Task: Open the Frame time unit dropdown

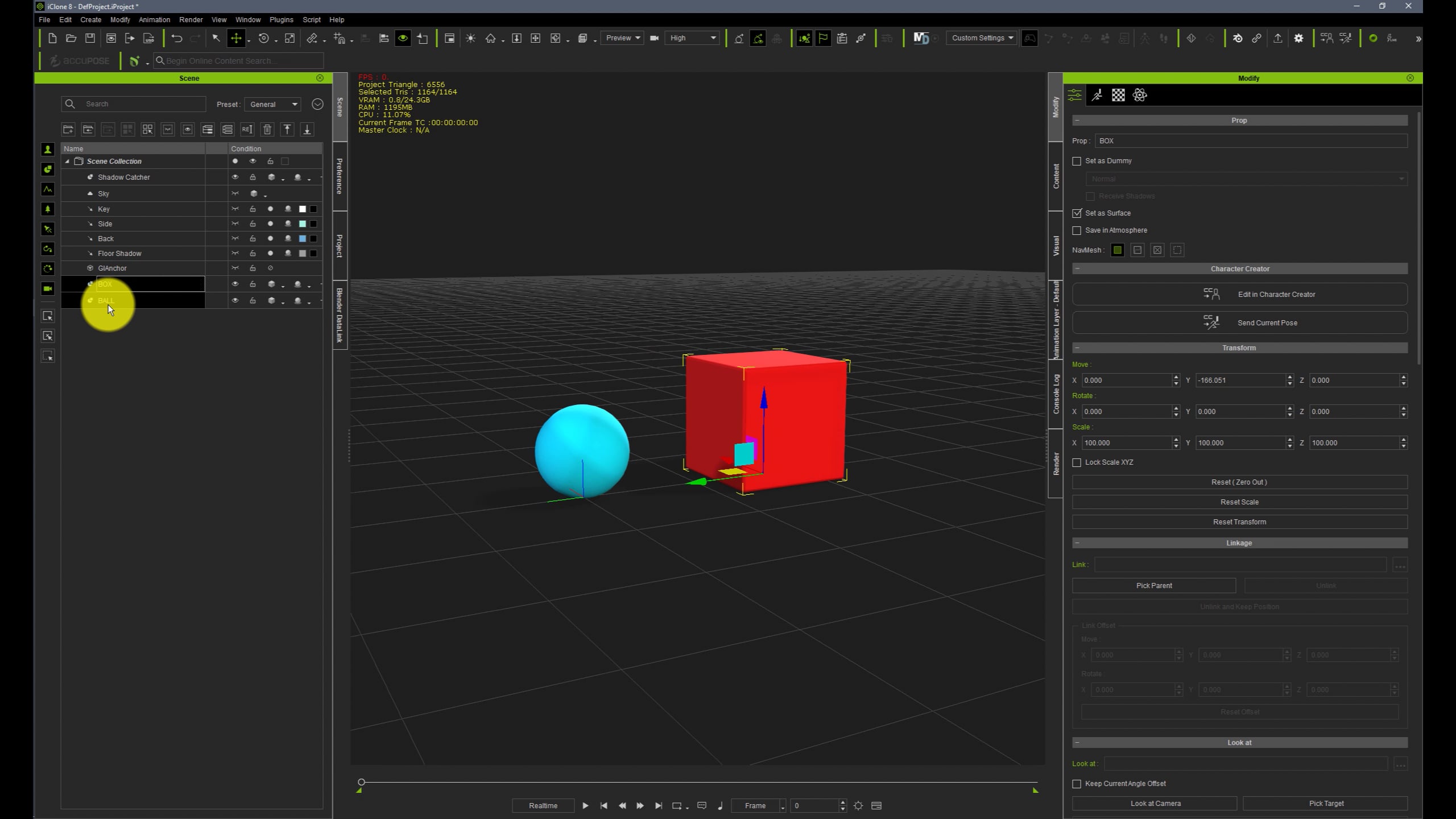Action: [783, 806]
